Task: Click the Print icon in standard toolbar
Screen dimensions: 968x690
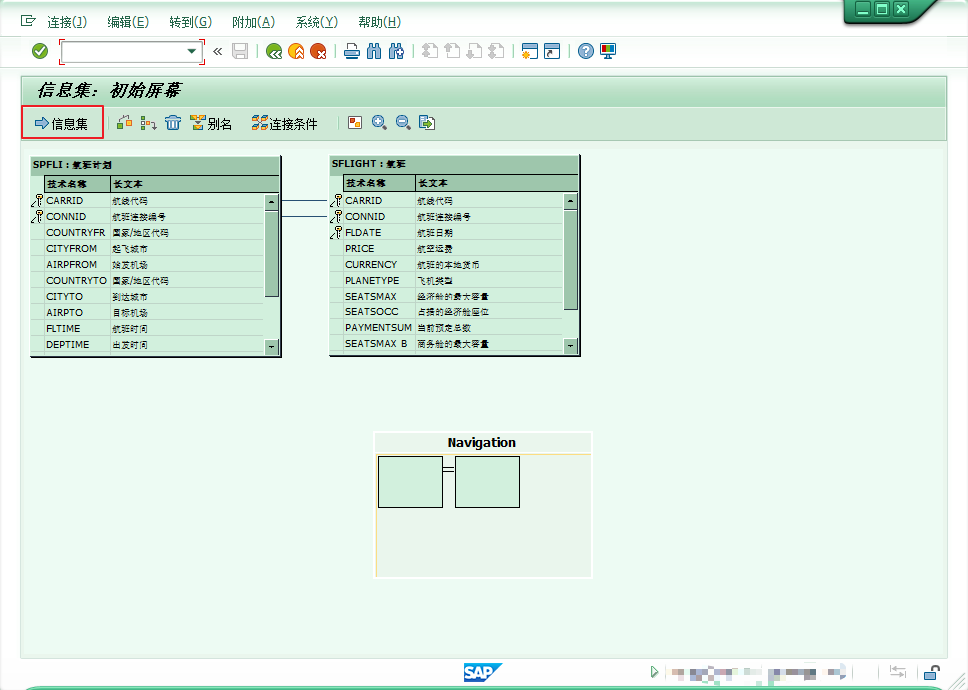Action: tap(351, 51)
